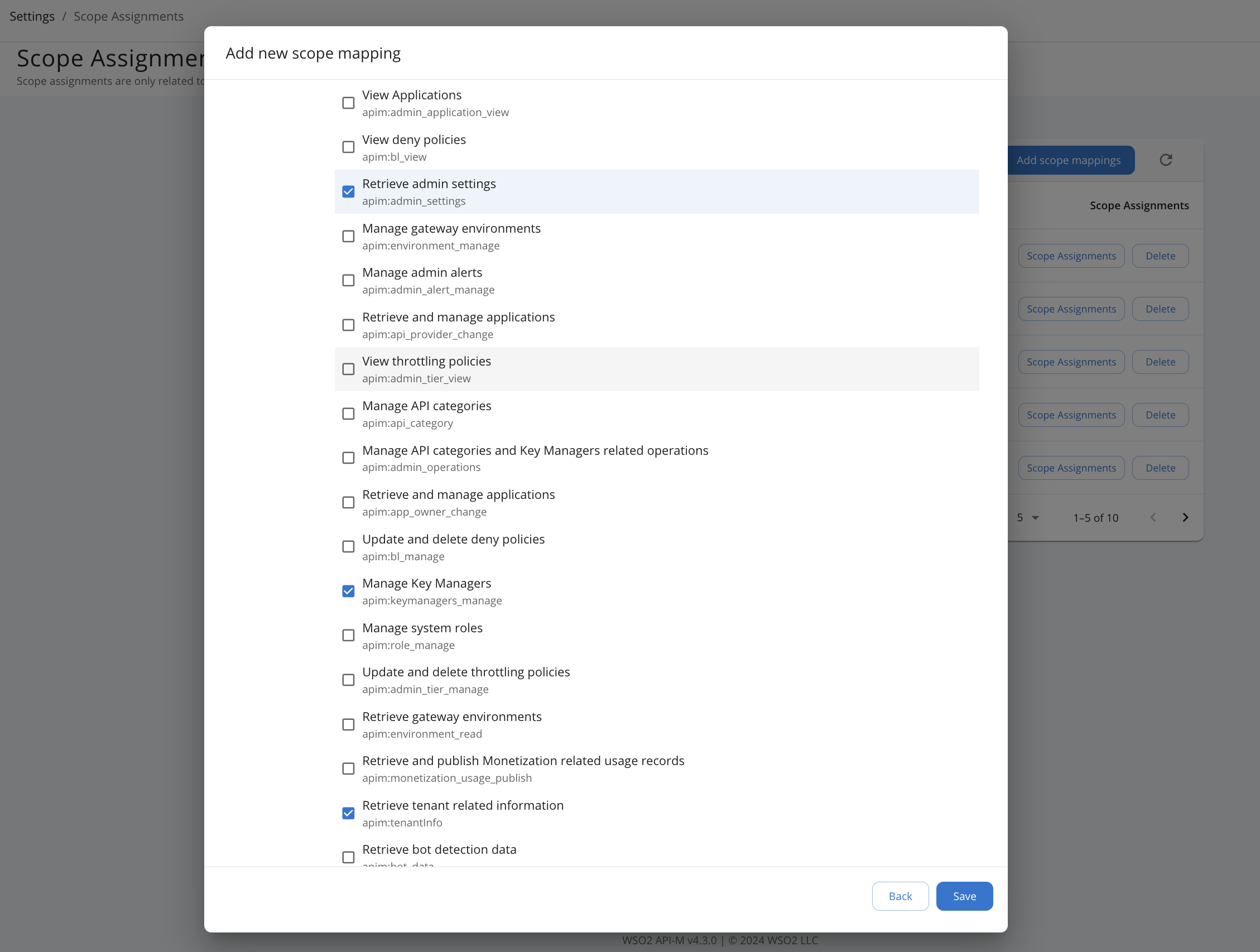
Task: Delete the first scope assignment row
Action: coord(1160,255)
